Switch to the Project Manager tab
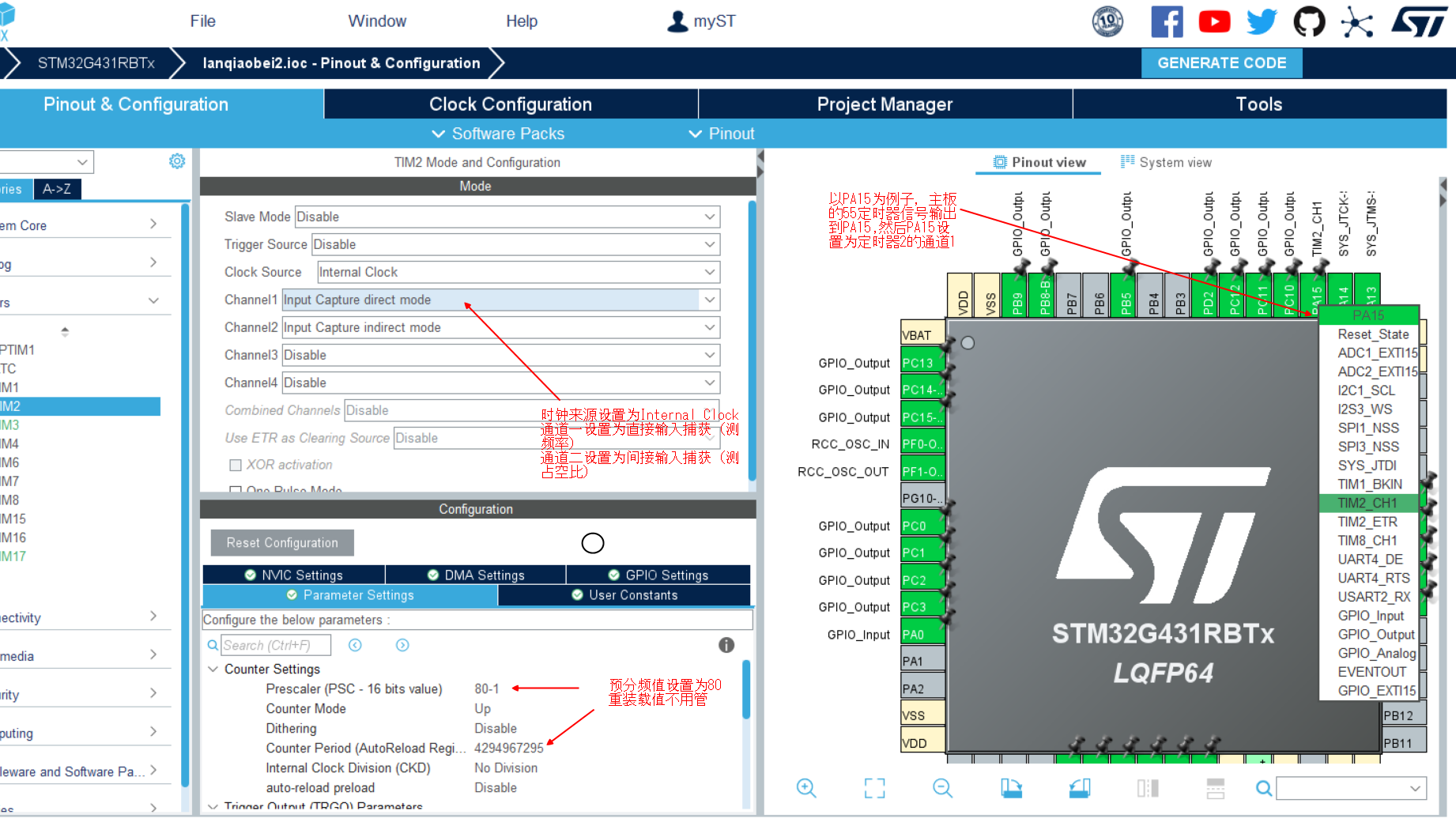 click(885, 104)
